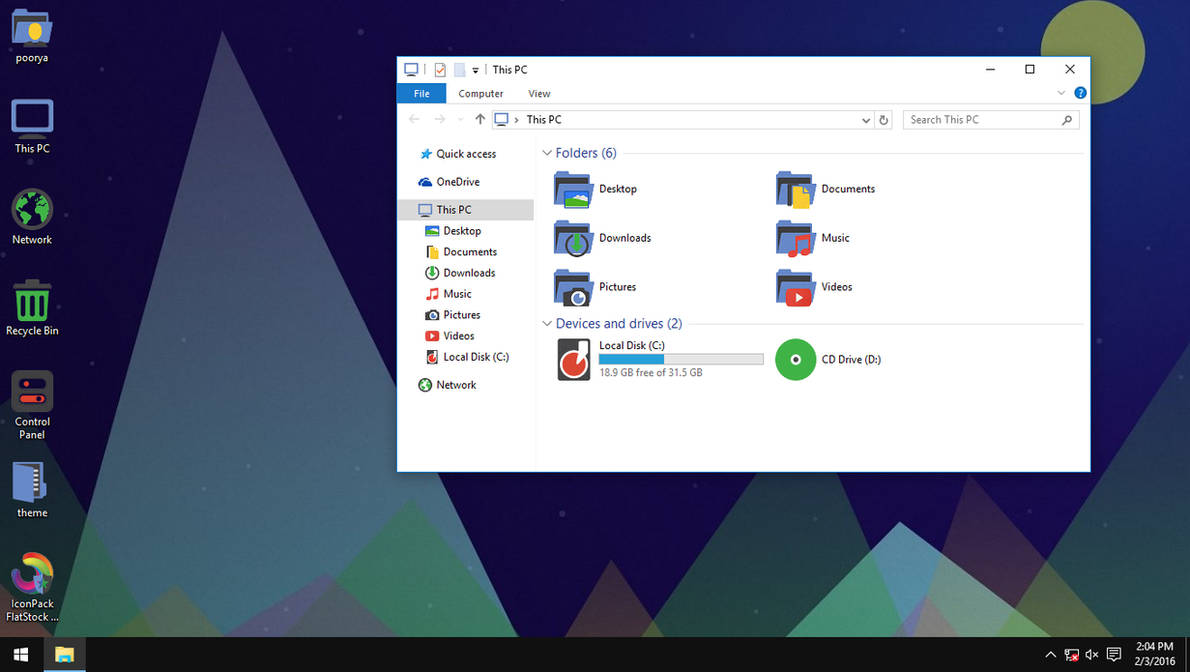The height and width of the screenshot is (672, 1190).
Task: Click the search magnifier icon
Action: [x=1067, y=120]
